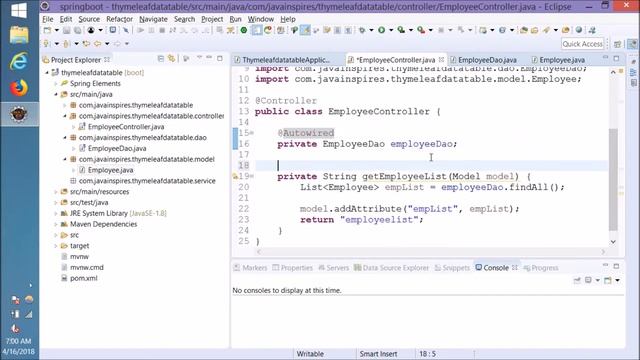The width and height of the screenshot is (640, 360).
Task: Click the Open Perspective icon
Action: click(x=617, y=44)
